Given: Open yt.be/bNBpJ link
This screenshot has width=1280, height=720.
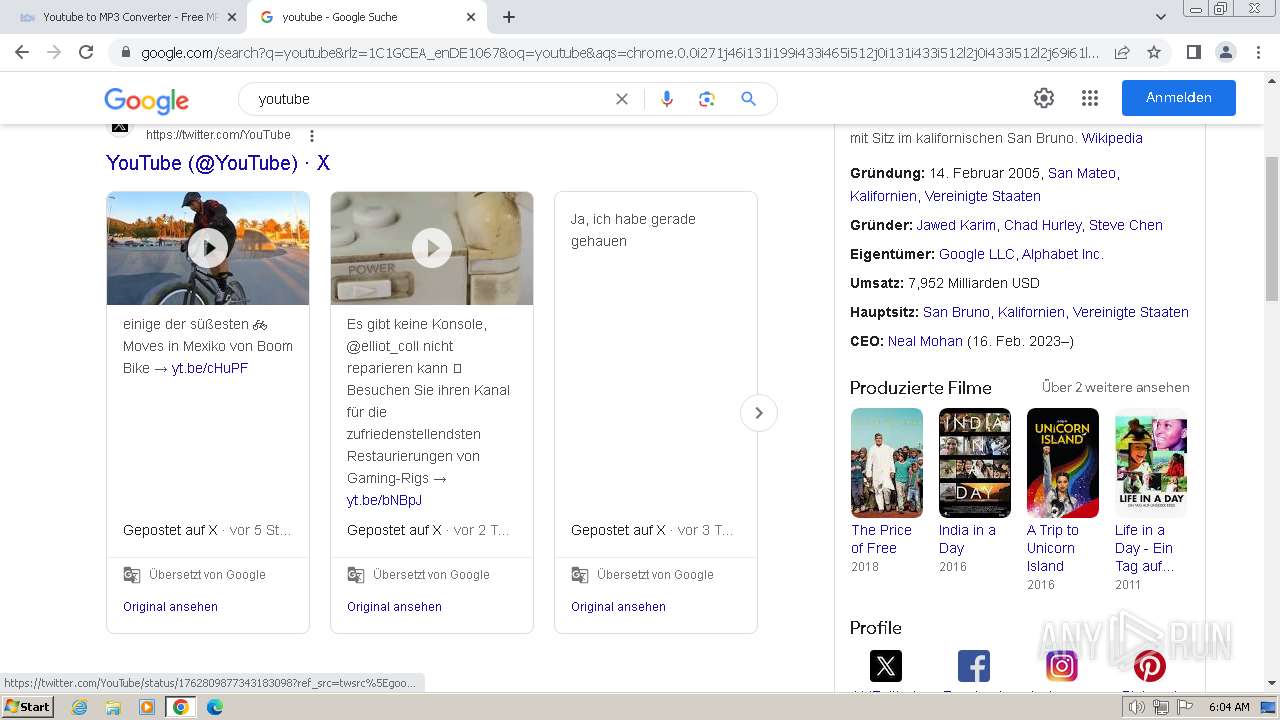Looking at the screenshot, I should pos(384,500).
